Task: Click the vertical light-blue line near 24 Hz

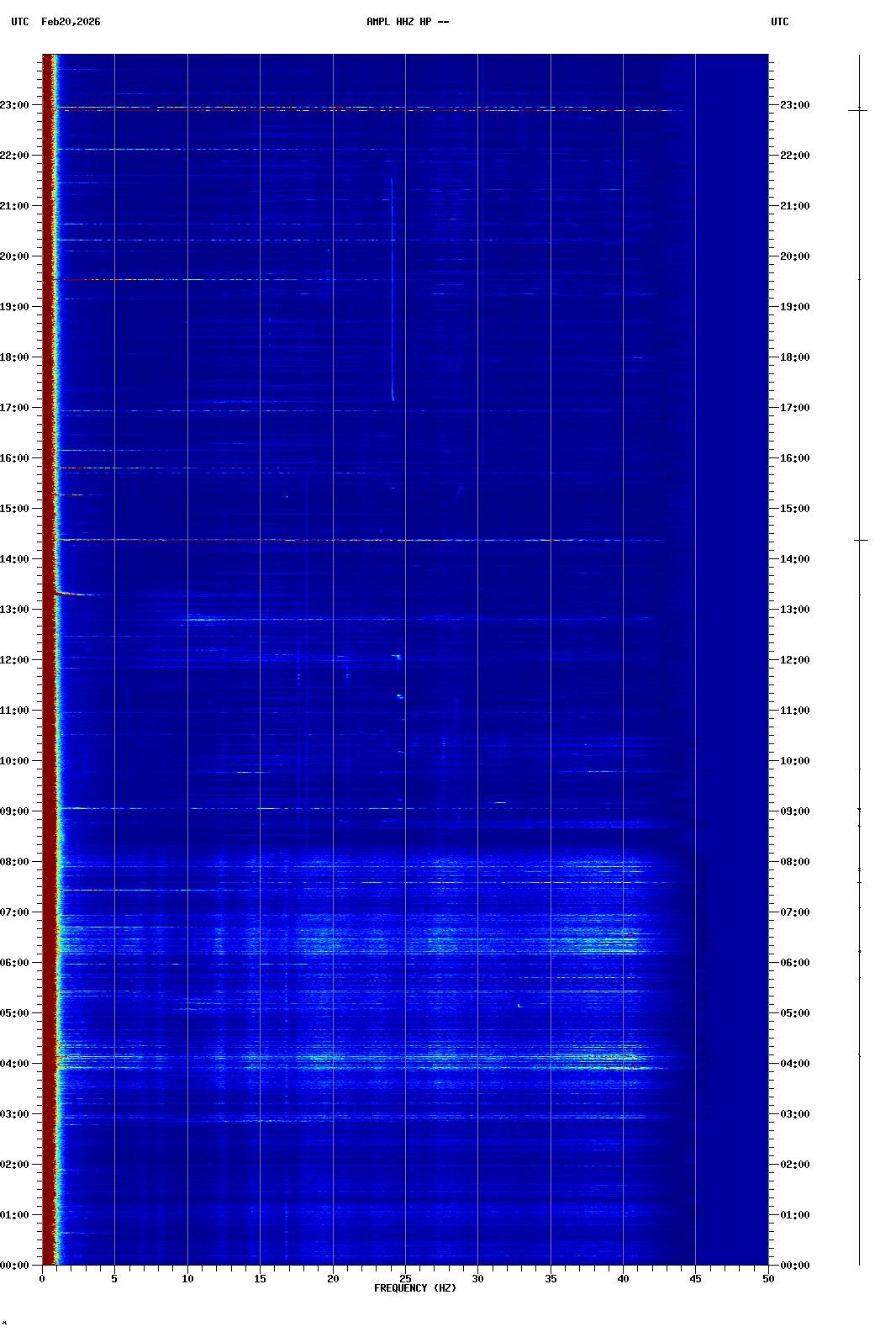Action: [x=392, y=286]
